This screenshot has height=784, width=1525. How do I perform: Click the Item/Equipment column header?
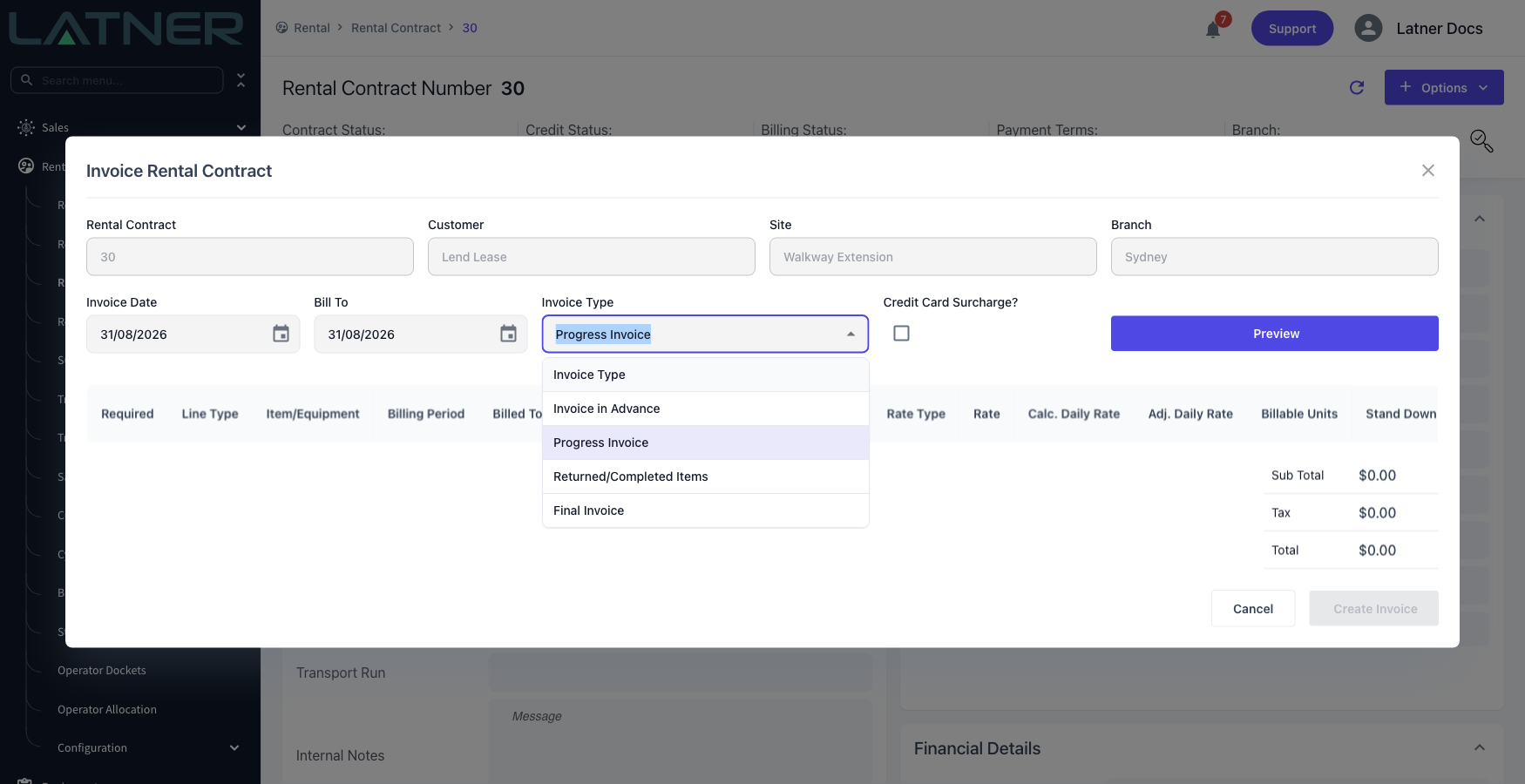[313, 414]
